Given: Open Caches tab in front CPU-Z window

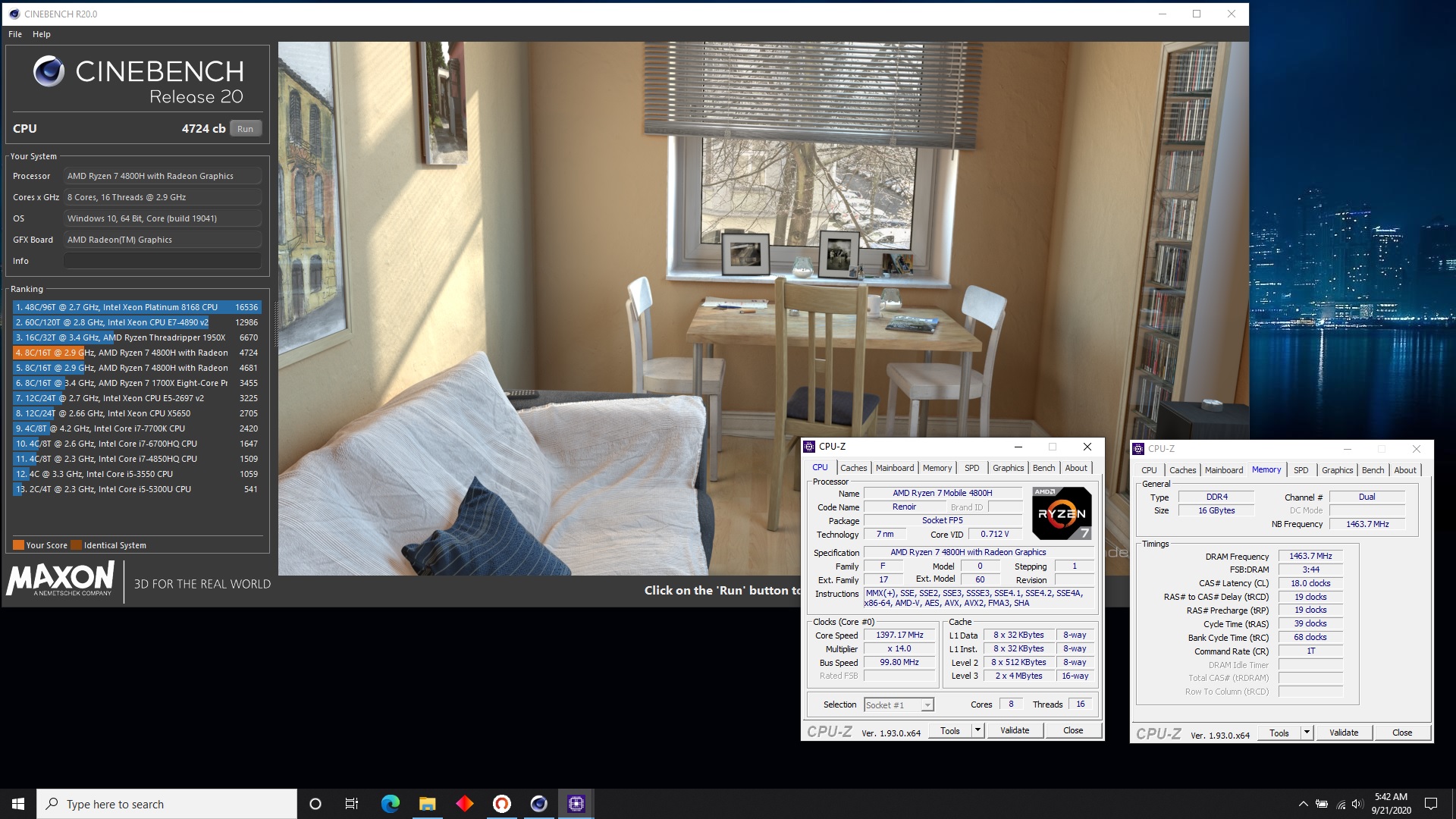Looking at the screenshot, I should [x=853, y=468].
